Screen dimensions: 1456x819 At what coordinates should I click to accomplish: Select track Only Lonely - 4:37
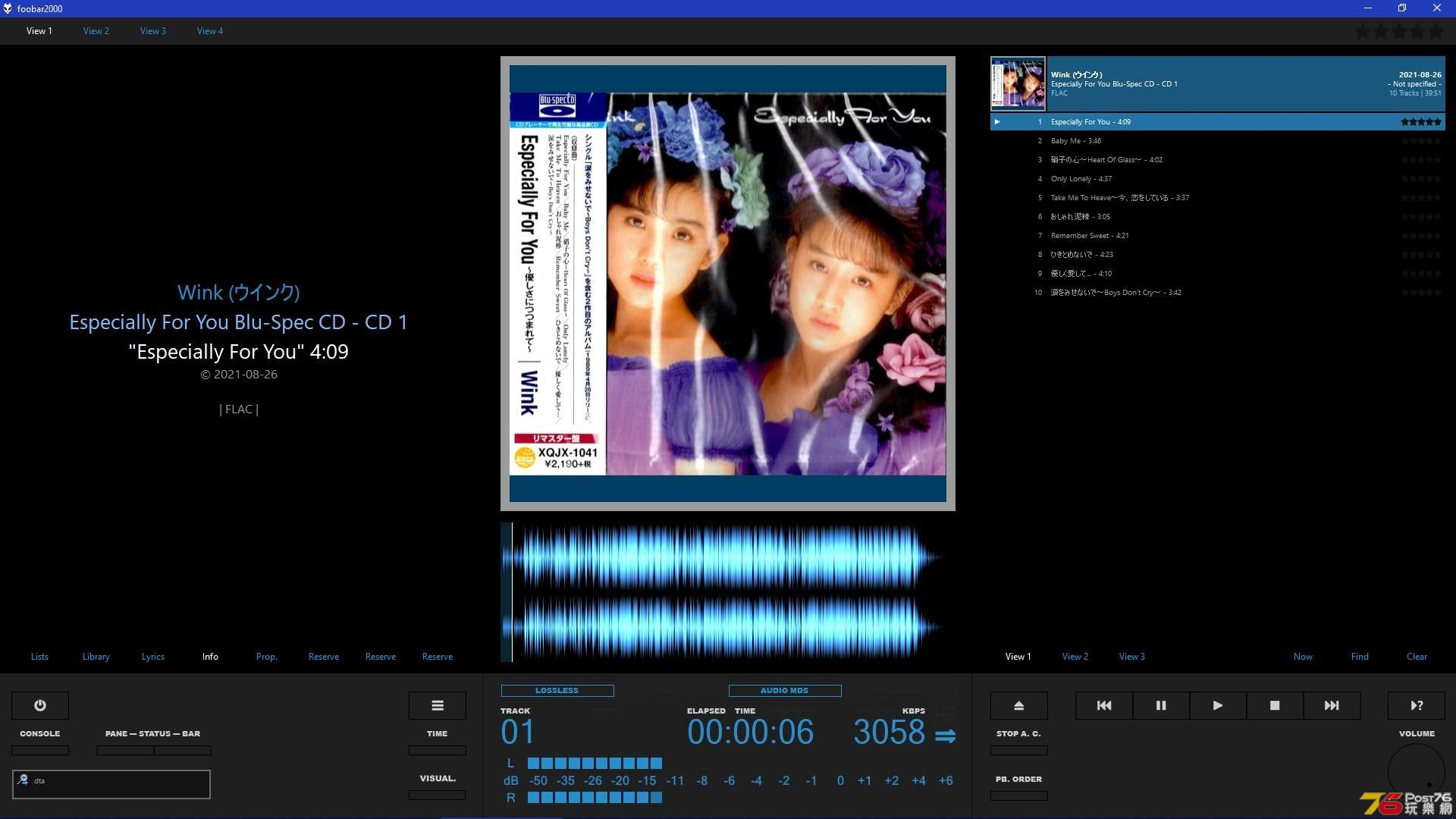point(1218,179)
